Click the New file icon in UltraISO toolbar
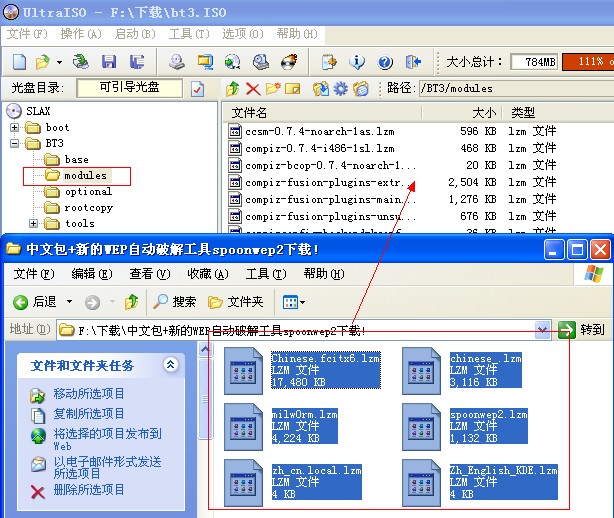 point(19,61)
